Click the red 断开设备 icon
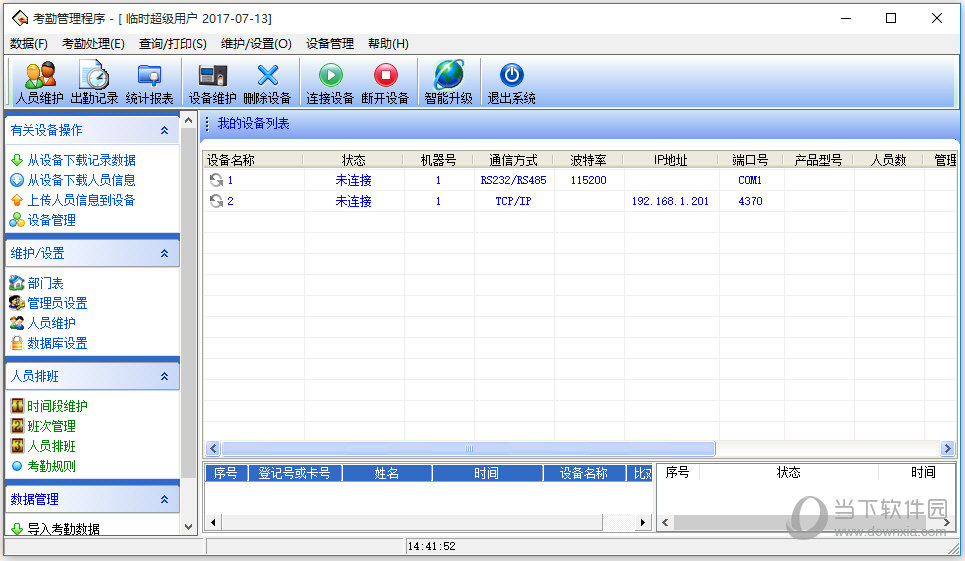Viewport: 965px width, 561px height. pos(385,82)
